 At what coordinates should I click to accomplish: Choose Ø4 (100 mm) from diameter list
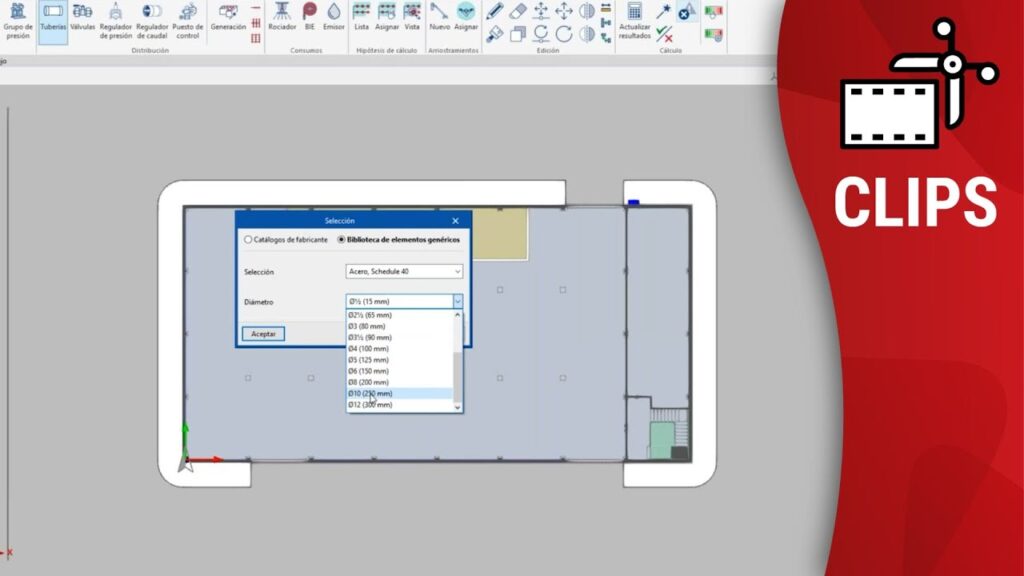(x=368, y=349)
